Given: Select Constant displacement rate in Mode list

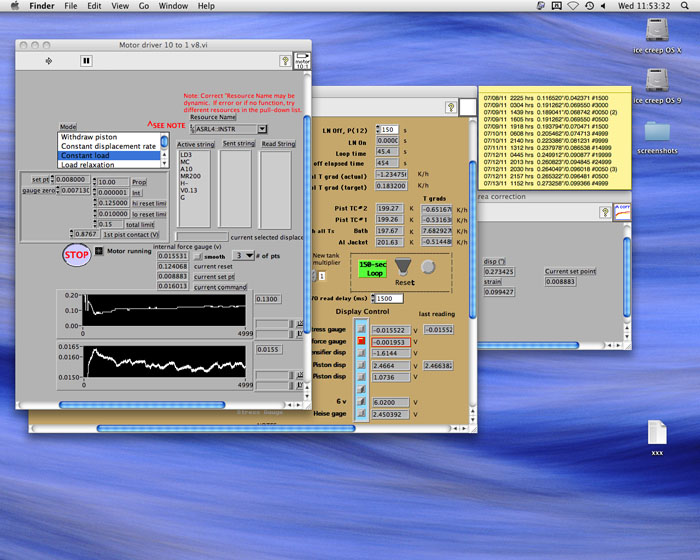Looking at the screenshot, I should 108,146.
